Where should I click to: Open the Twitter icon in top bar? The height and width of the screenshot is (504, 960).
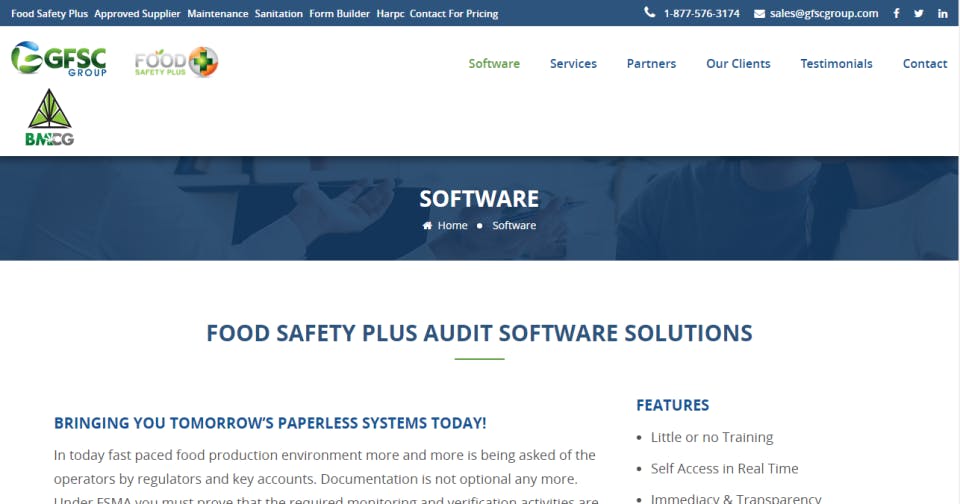tap(918, 13)
